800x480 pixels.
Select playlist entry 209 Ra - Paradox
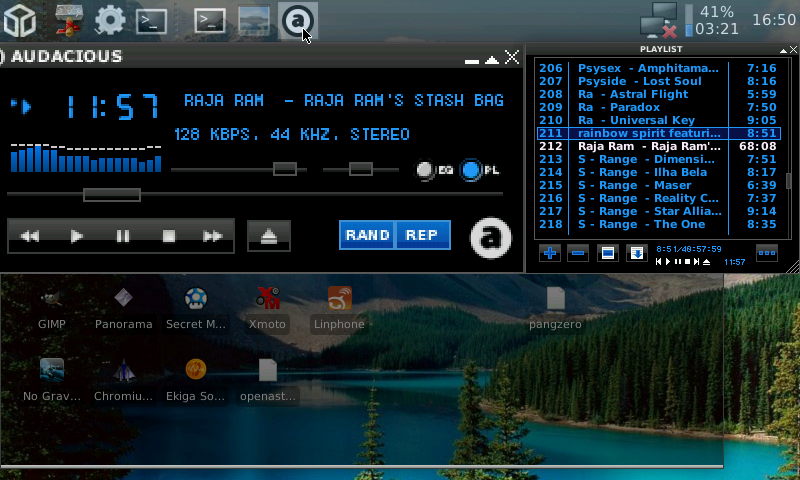(658, 108)
